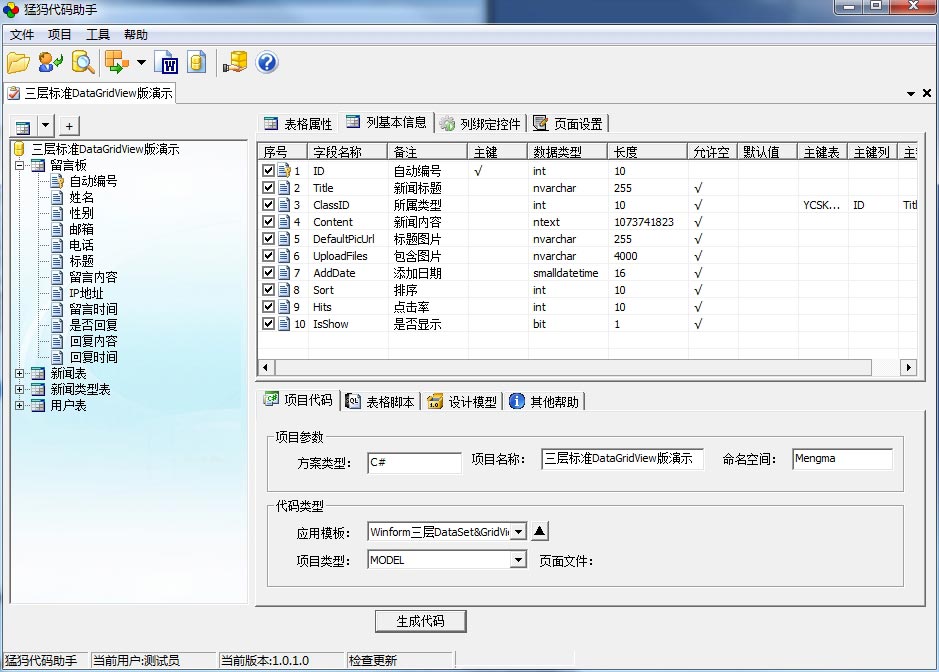Click the switch user toolbar icon
Screen dimensions: 939x672
tap(50, 63)
